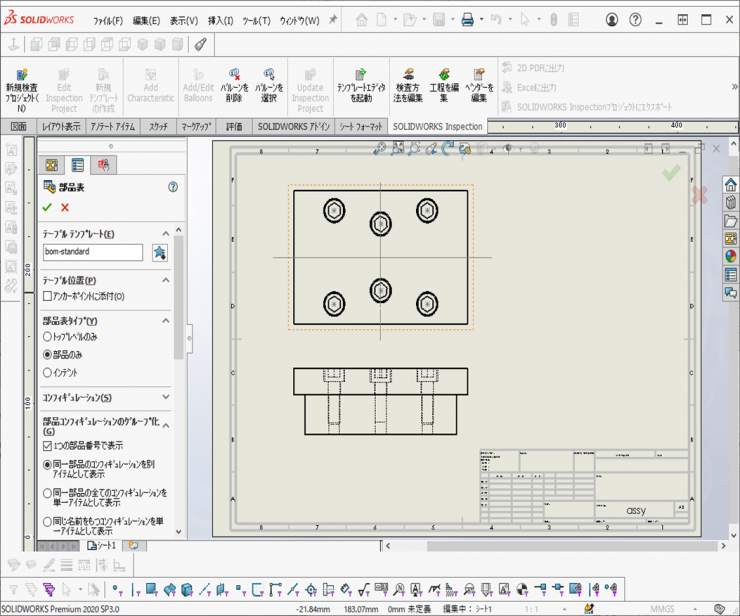
Task: Collapse the 部品表タイプ section
Action: 165,320
